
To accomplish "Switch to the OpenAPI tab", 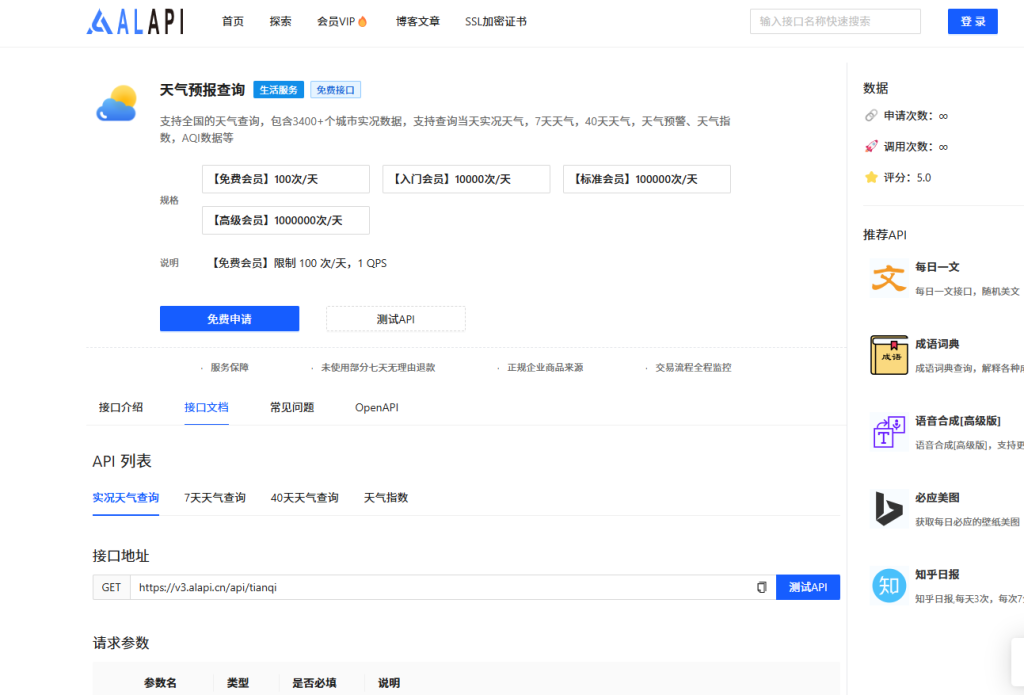I will (377, 407).
